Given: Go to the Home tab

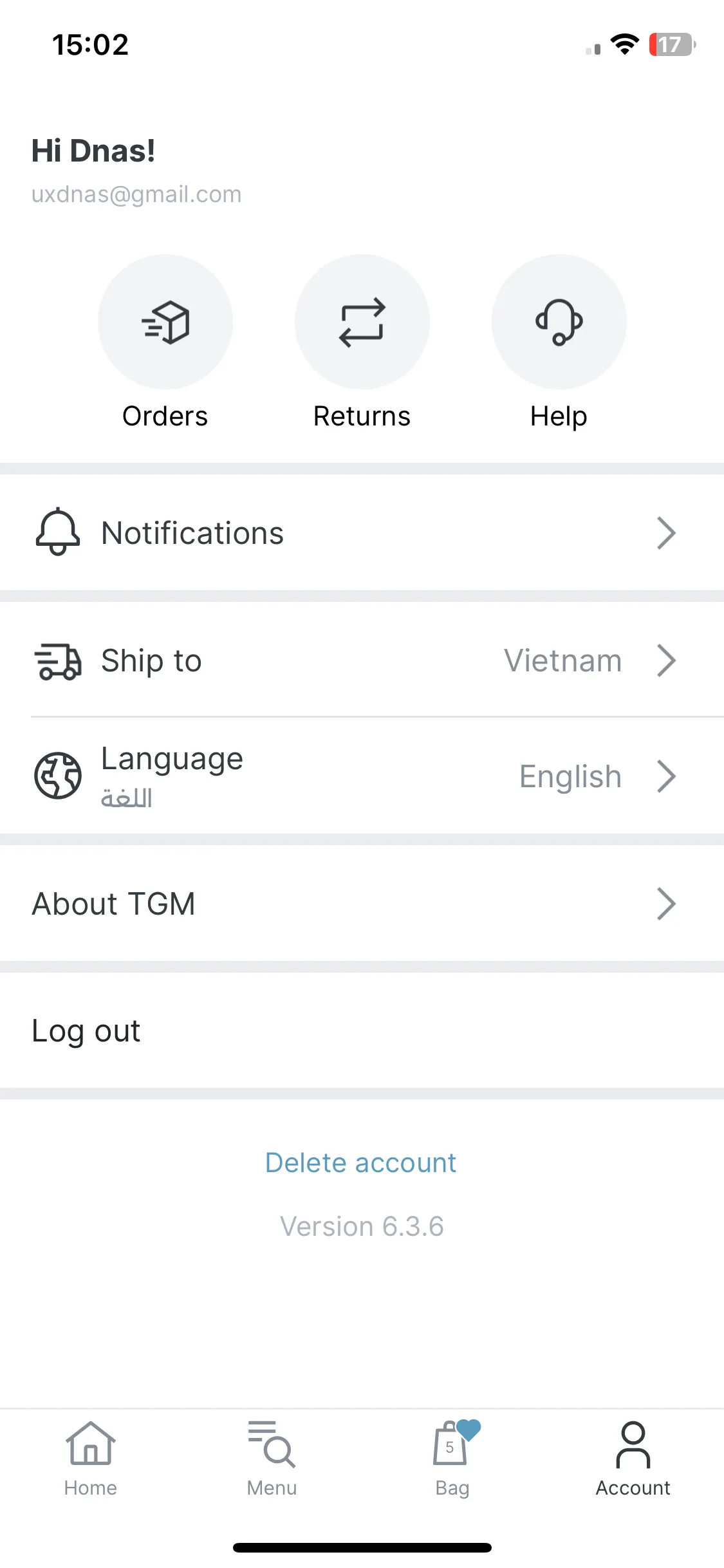Looking at the screenshot, I should coord(91,1459).
